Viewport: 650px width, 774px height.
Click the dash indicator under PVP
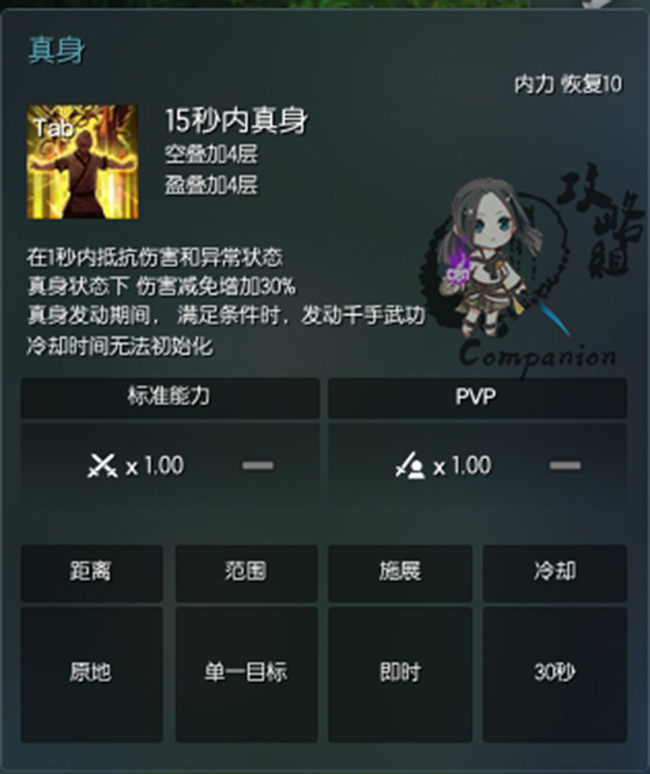[x=565, y=465]
